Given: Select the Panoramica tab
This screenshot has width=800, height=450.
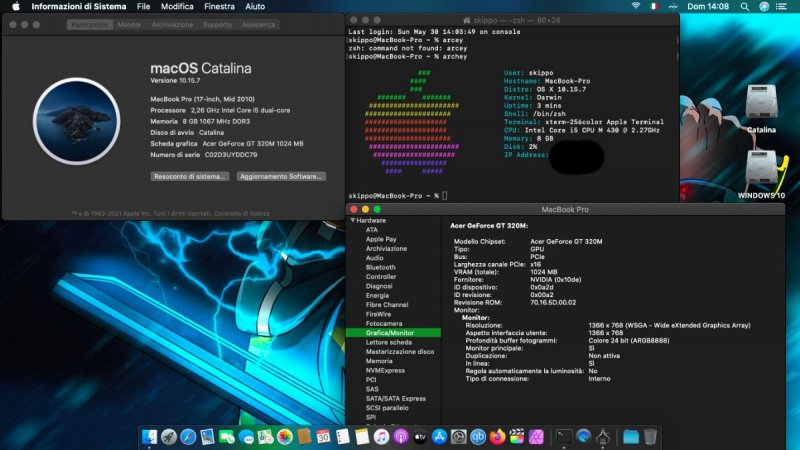Looking at the screenshot, I should [x=89, y=24].
